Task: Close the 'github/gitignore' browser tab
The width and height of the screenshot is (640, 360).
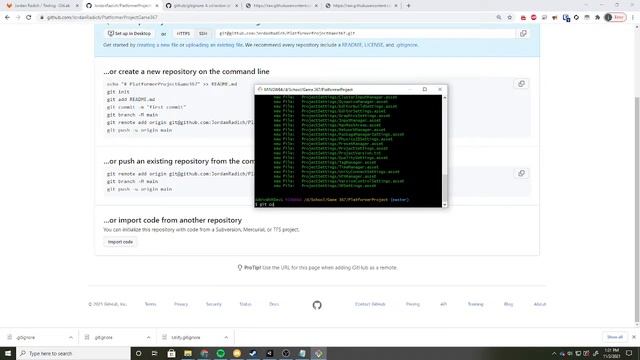Action: coord(236,6)
